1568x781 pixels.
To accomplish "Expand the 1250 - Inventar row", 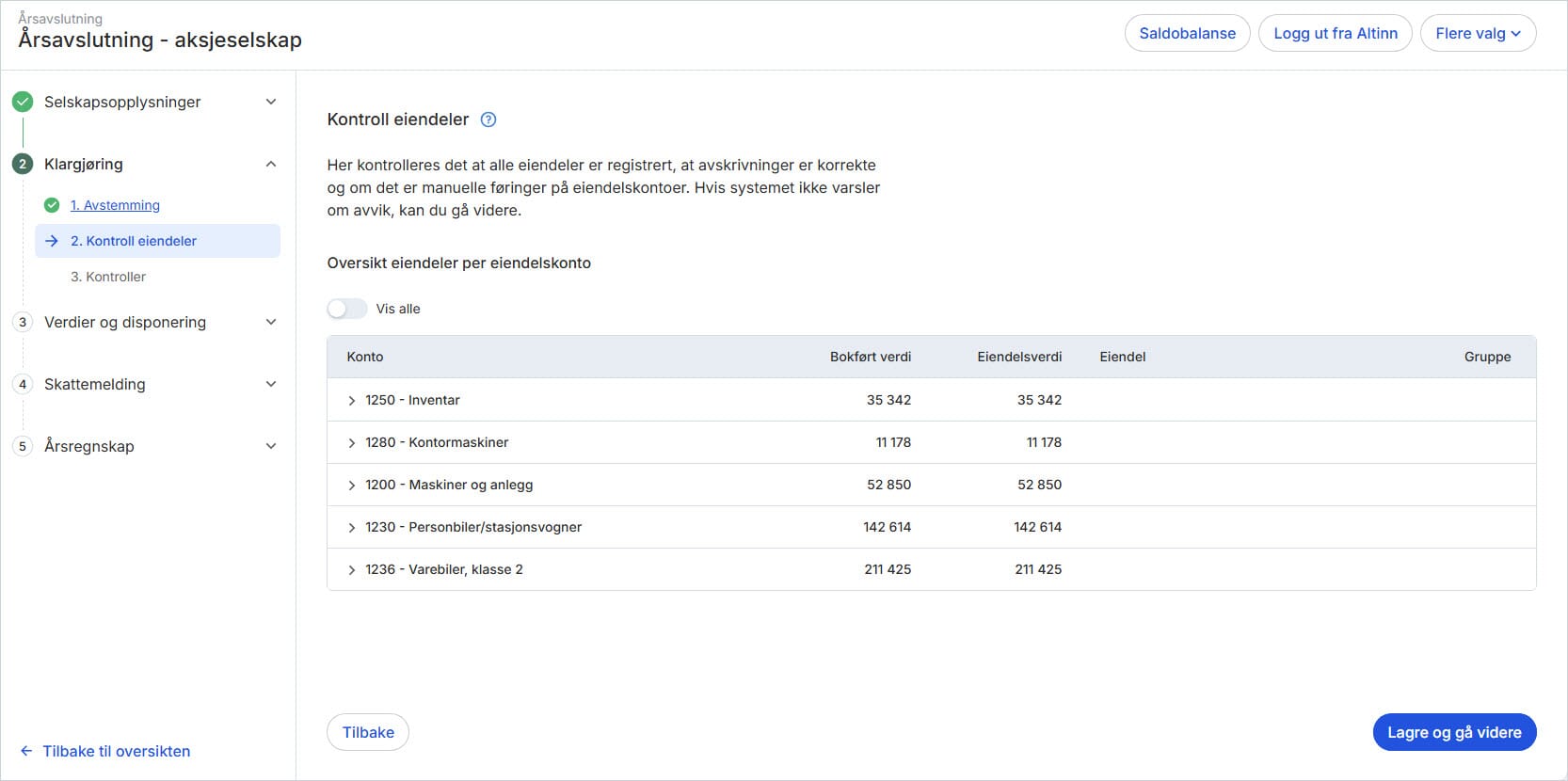I will (x=352, y=401).
